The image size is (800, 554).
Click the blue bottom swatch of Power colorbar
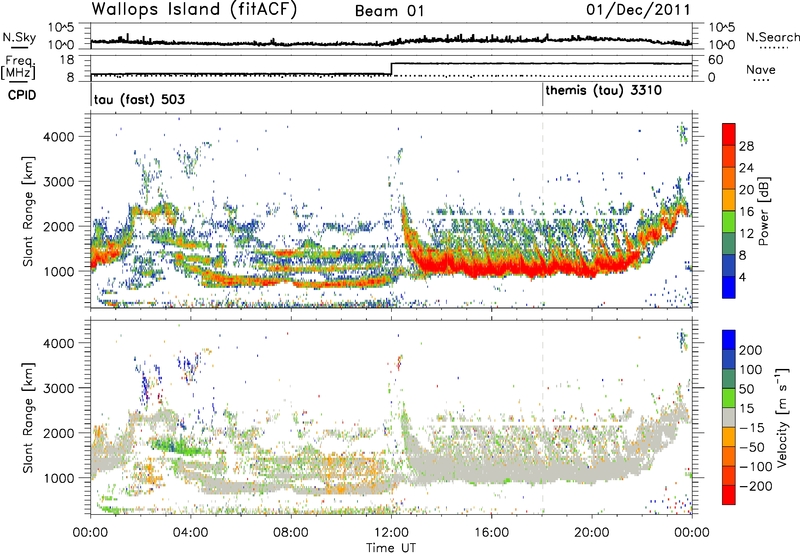(729, 287)
